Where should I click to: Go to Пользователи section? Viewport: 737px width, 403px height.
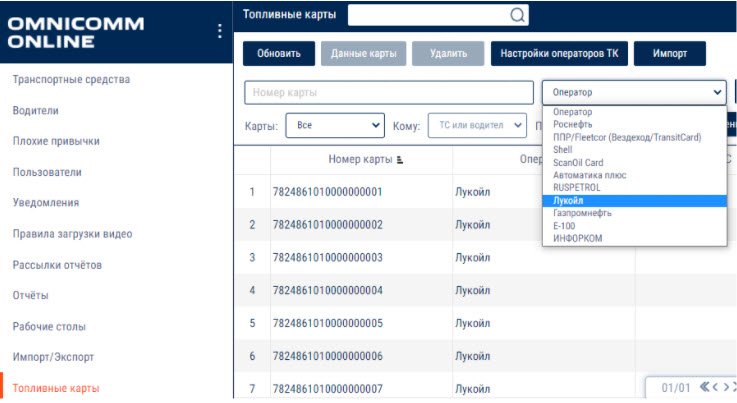click(x=47, y=172)
